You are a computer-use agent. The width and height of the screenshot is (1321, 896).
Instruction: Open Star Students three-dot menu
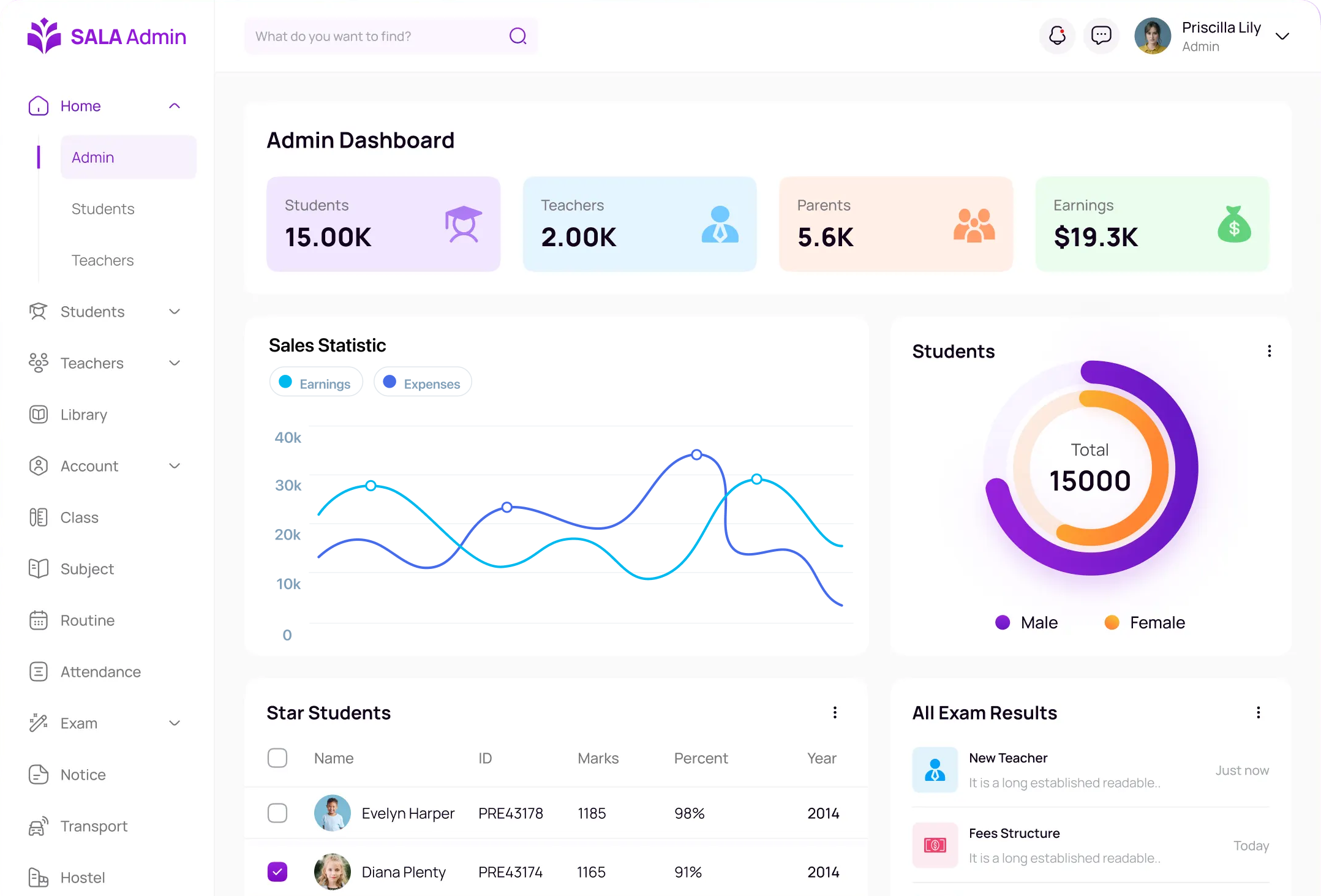(835, 712)
